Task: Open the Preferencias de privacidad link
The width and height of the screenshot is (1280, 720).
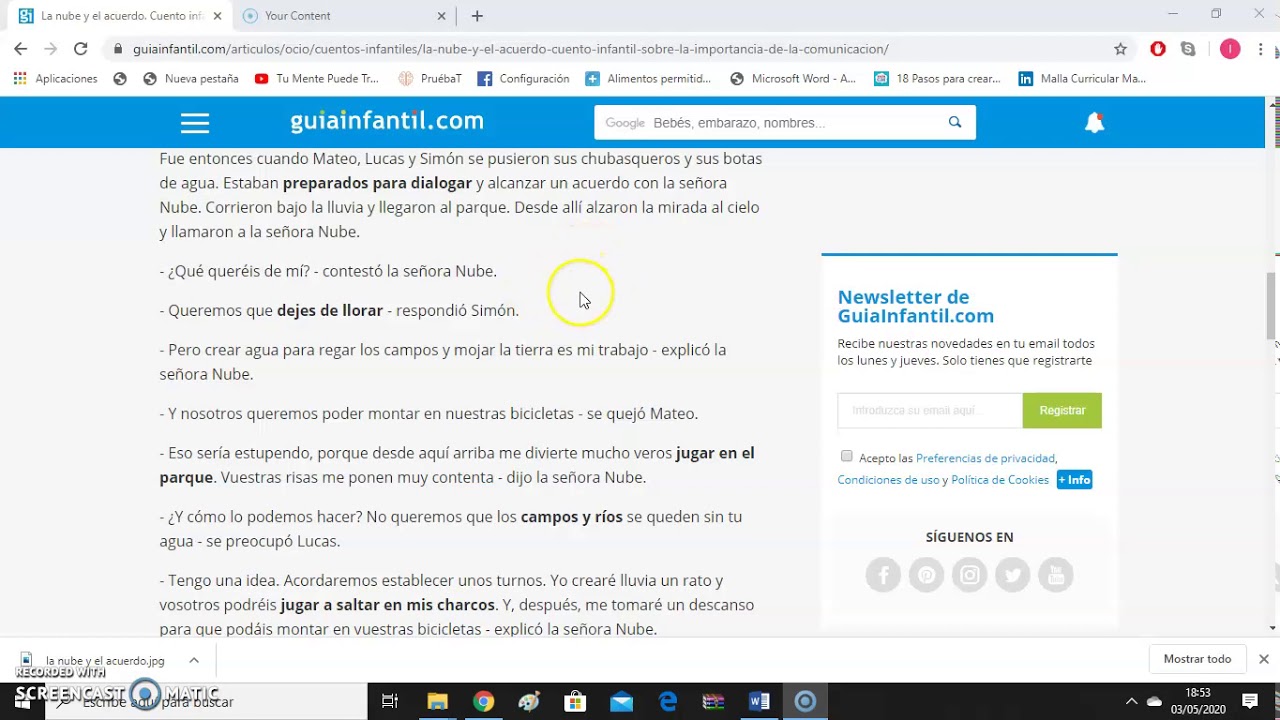Action: (x=985, y=458)
